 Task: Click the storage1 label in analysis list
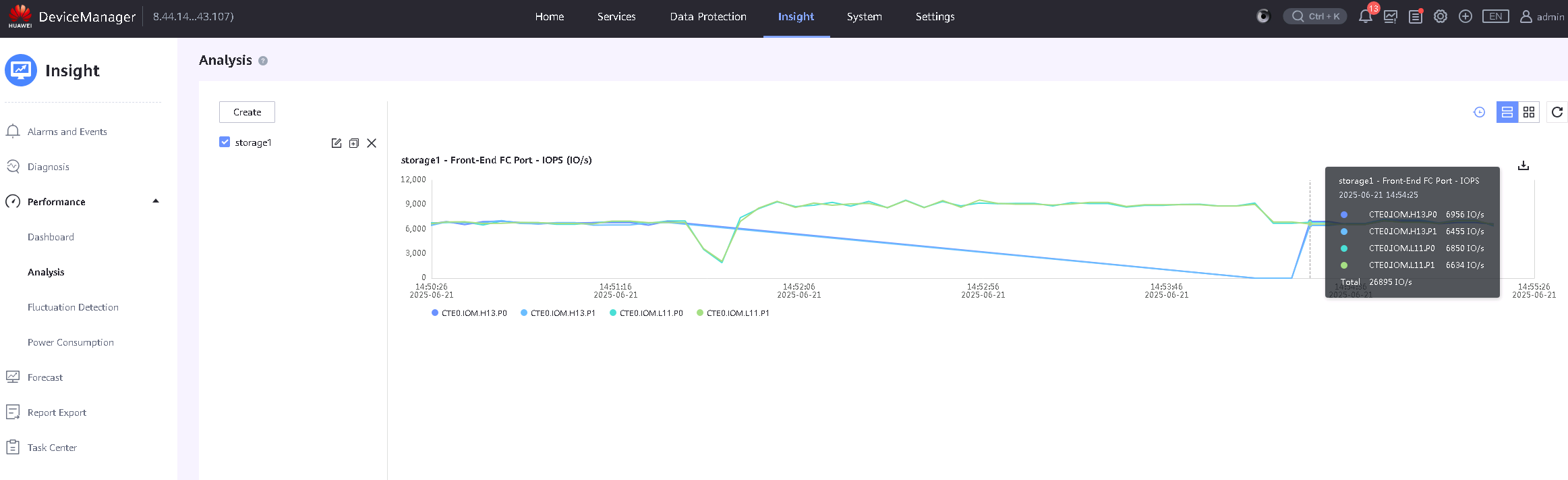(253, 142)
